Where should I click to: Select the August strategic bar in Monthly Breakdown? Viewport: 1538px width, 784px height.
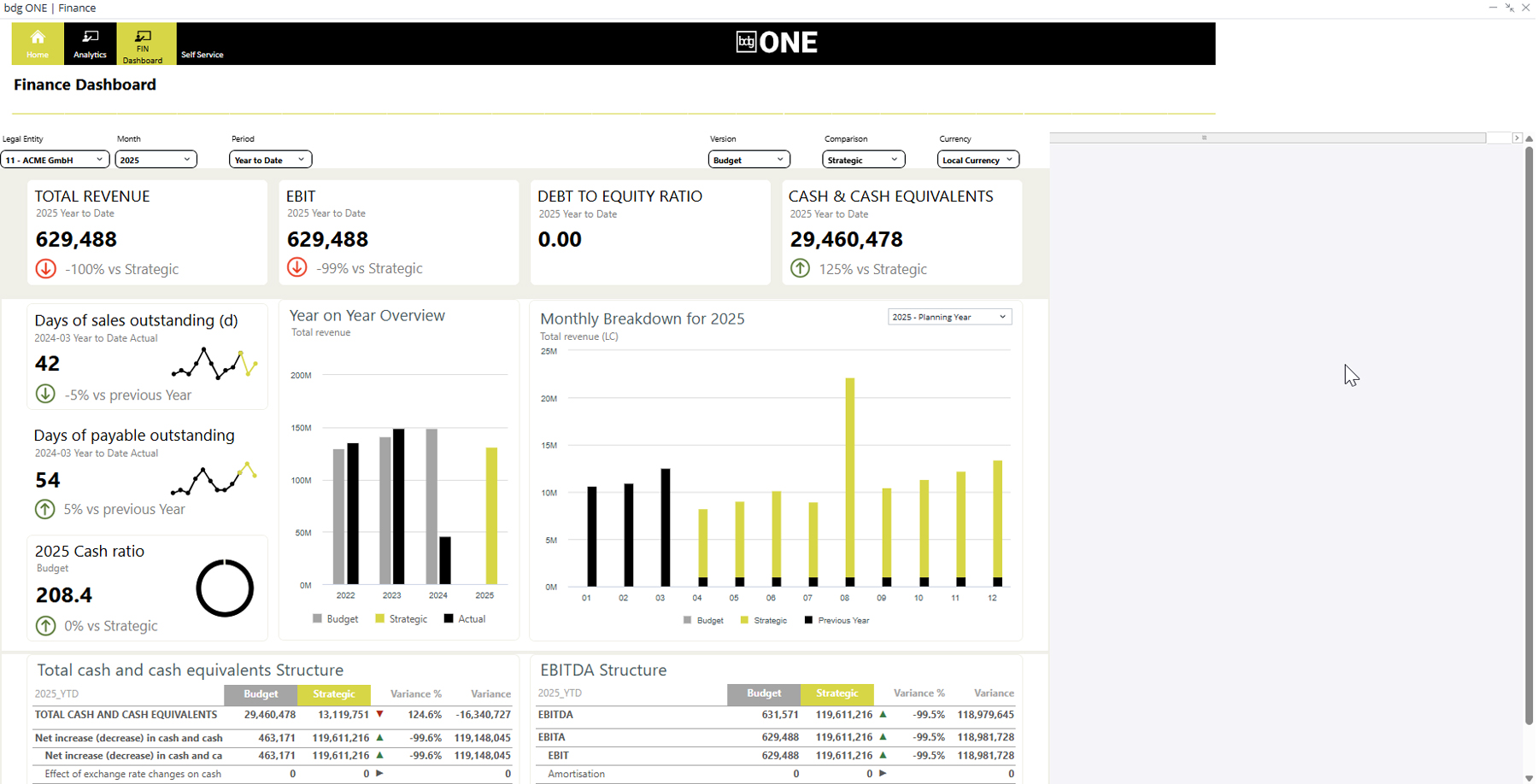point(849,477)
